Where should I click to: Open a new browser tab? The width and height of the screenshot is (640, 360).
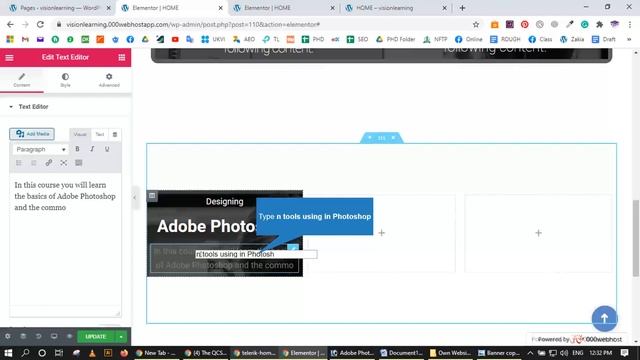tap(462, 8)
